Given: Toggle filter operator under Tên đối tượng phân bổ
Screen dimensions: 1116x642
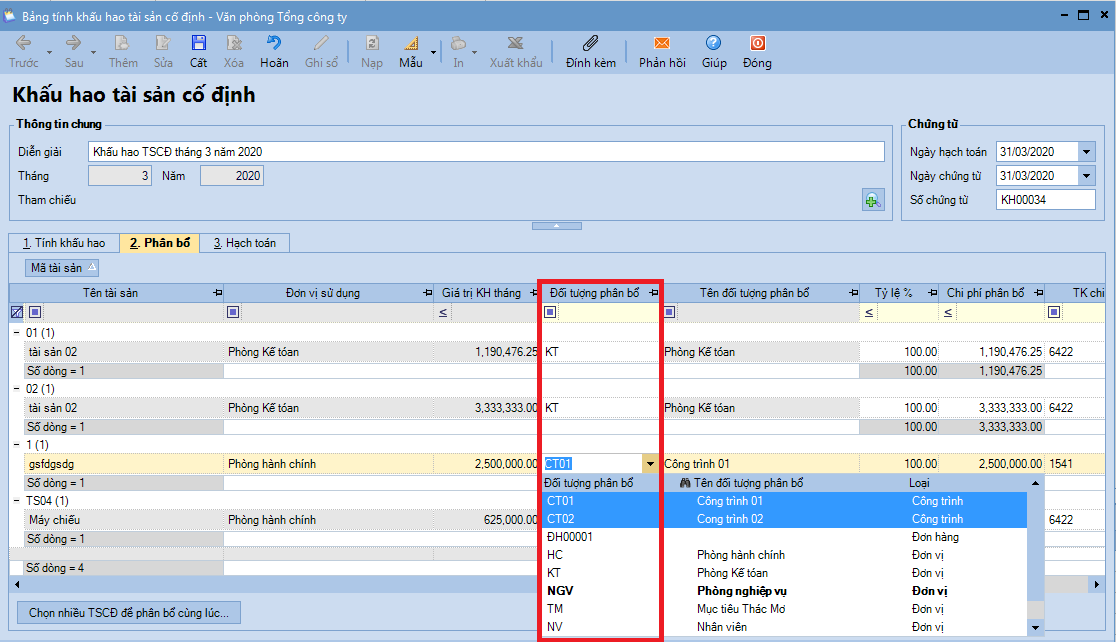Looking at the screenshot, I should (x=669, y=312).
